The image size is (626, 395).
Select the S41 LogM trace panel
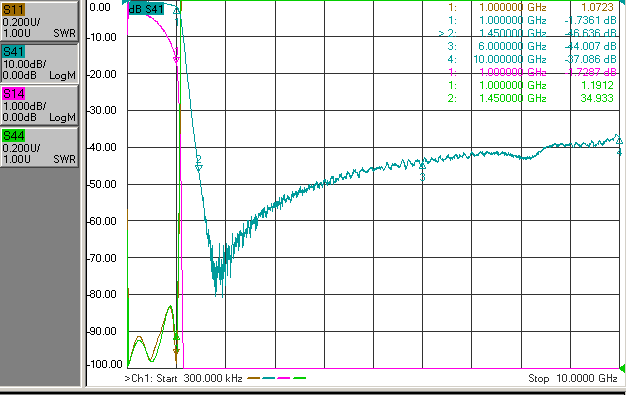pyautogui.click(x=39, y=63)
